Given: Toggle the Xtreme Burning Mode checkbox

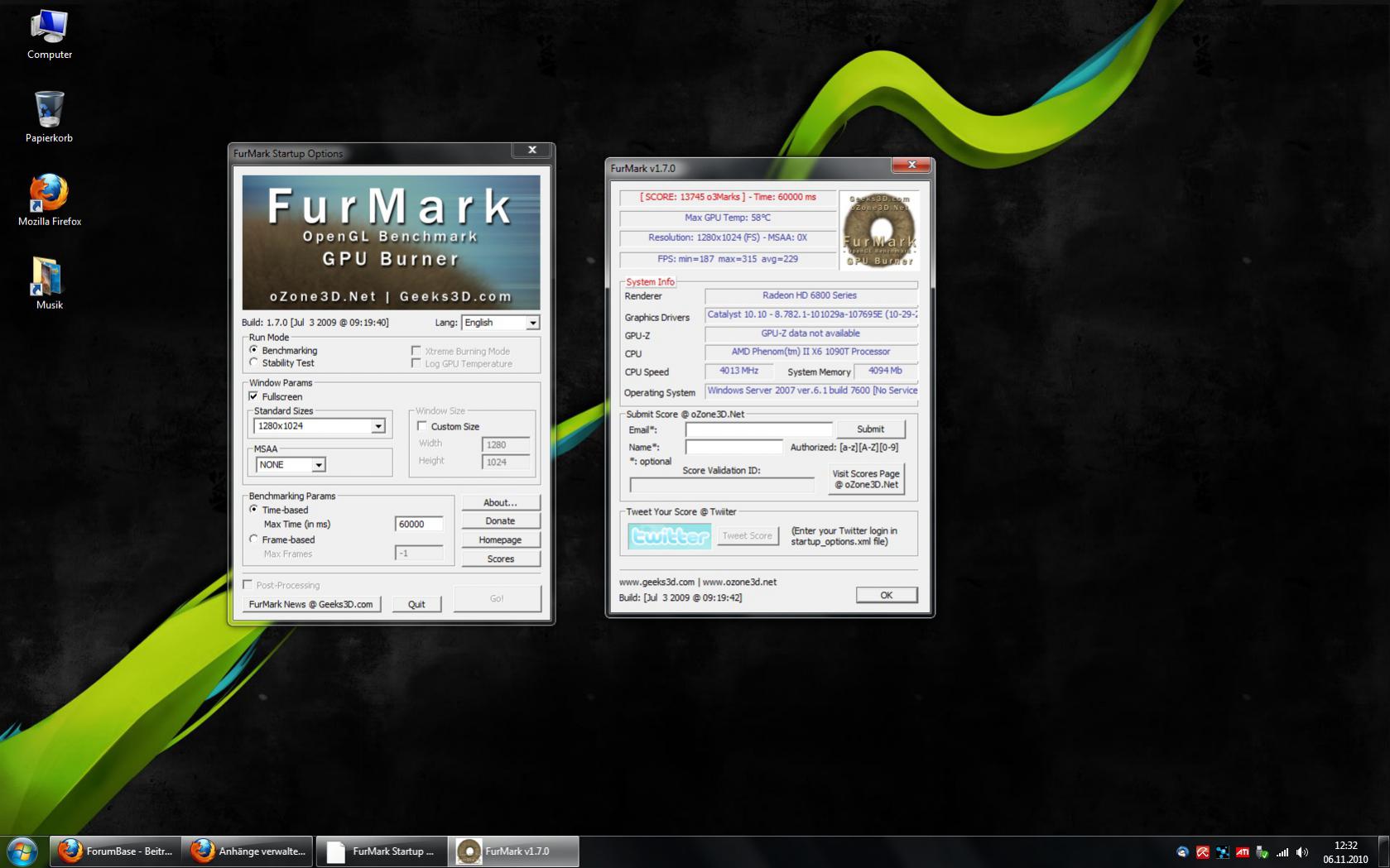Looking at the screenshot, I should (416, 351).
